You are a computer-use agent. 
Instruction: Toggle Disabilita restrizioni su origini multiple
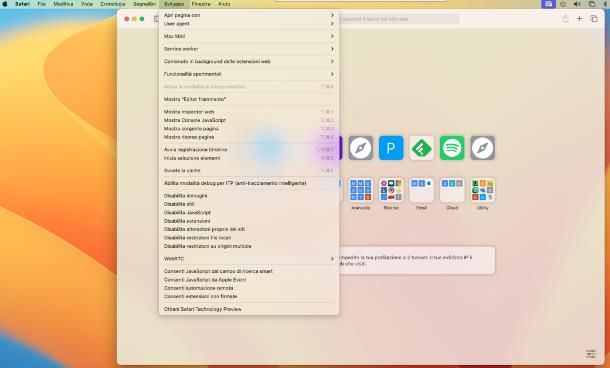(x=249, y=246)
